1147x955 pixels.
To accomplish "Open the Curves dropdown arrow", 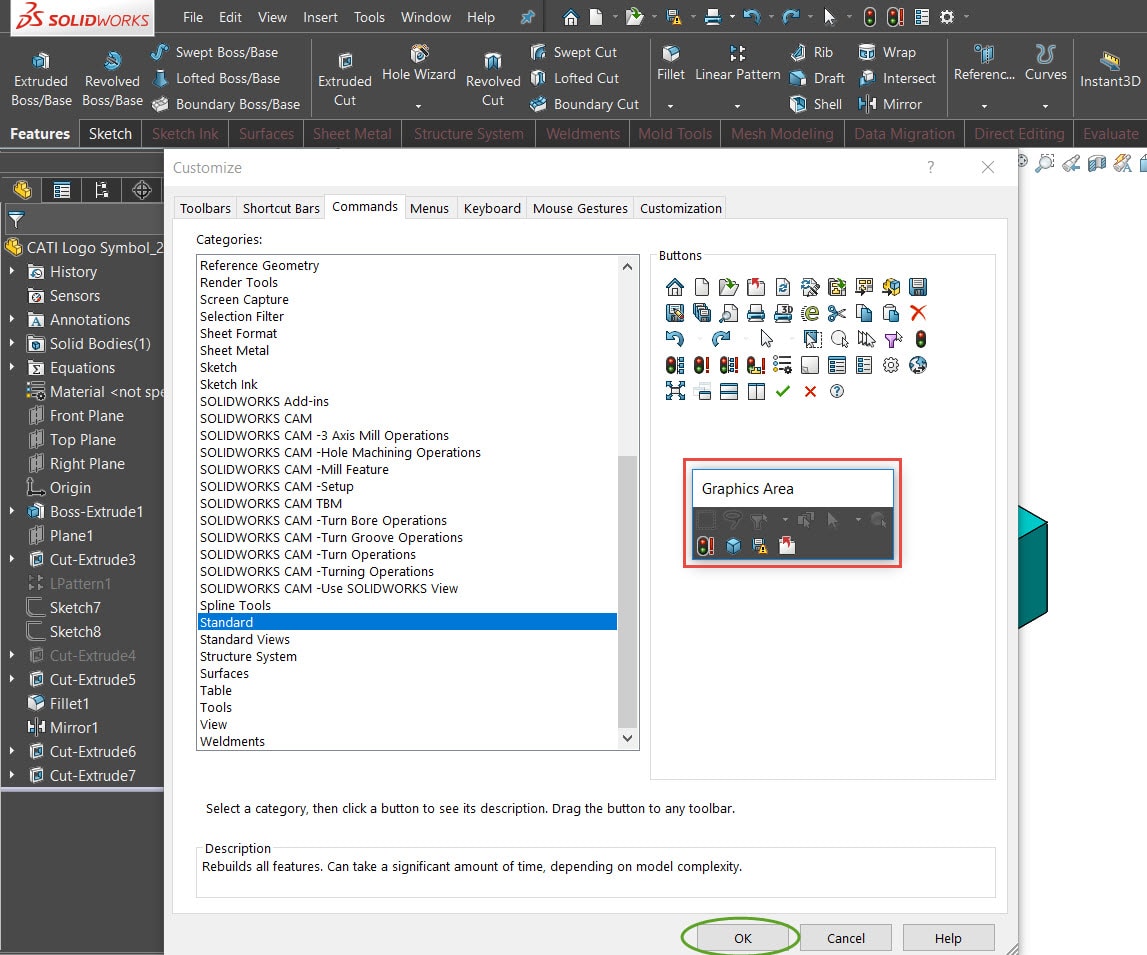I will click(1045, 106).
